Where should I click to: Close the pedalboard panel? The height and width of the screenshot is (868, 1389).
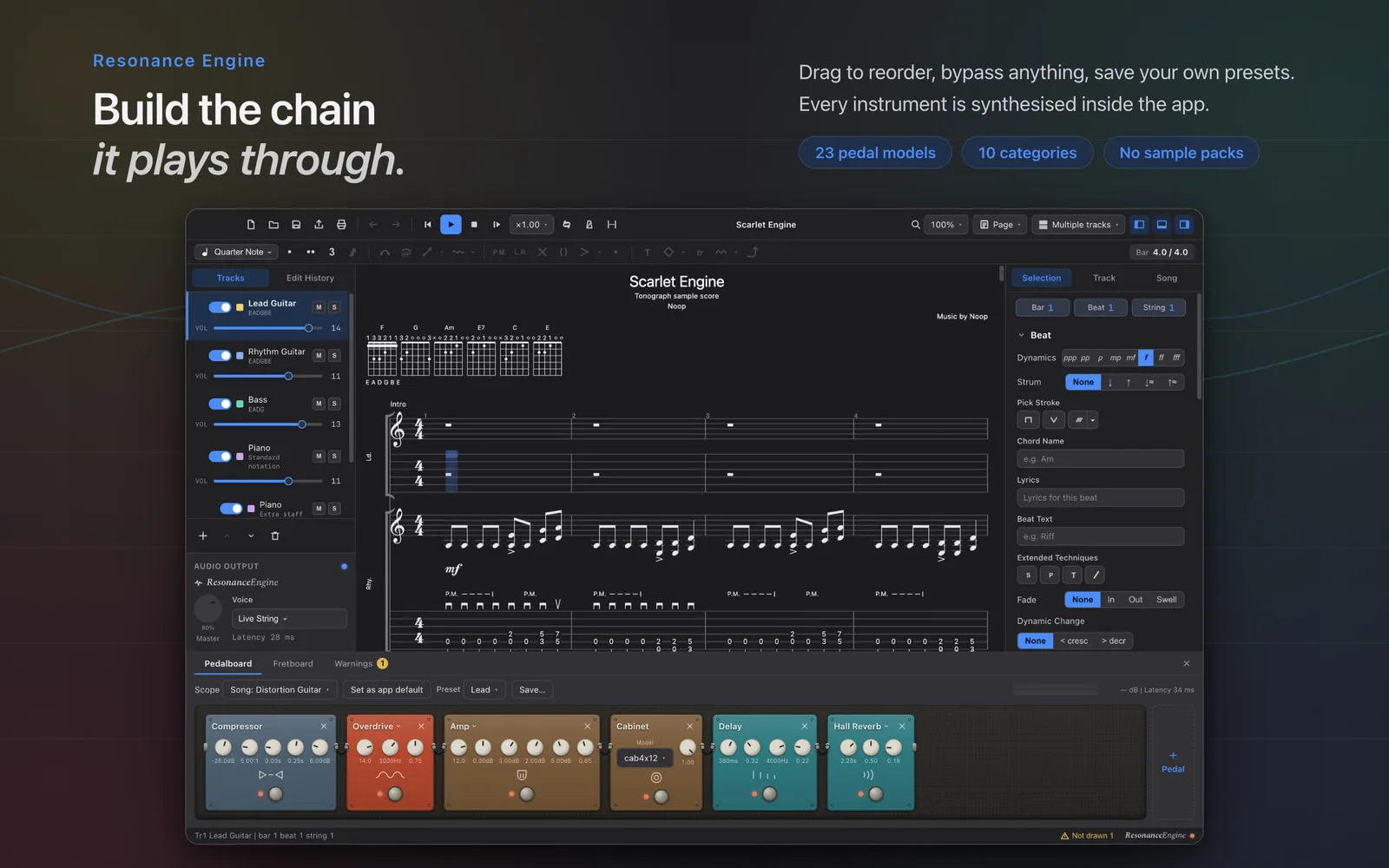(1187, 664)
